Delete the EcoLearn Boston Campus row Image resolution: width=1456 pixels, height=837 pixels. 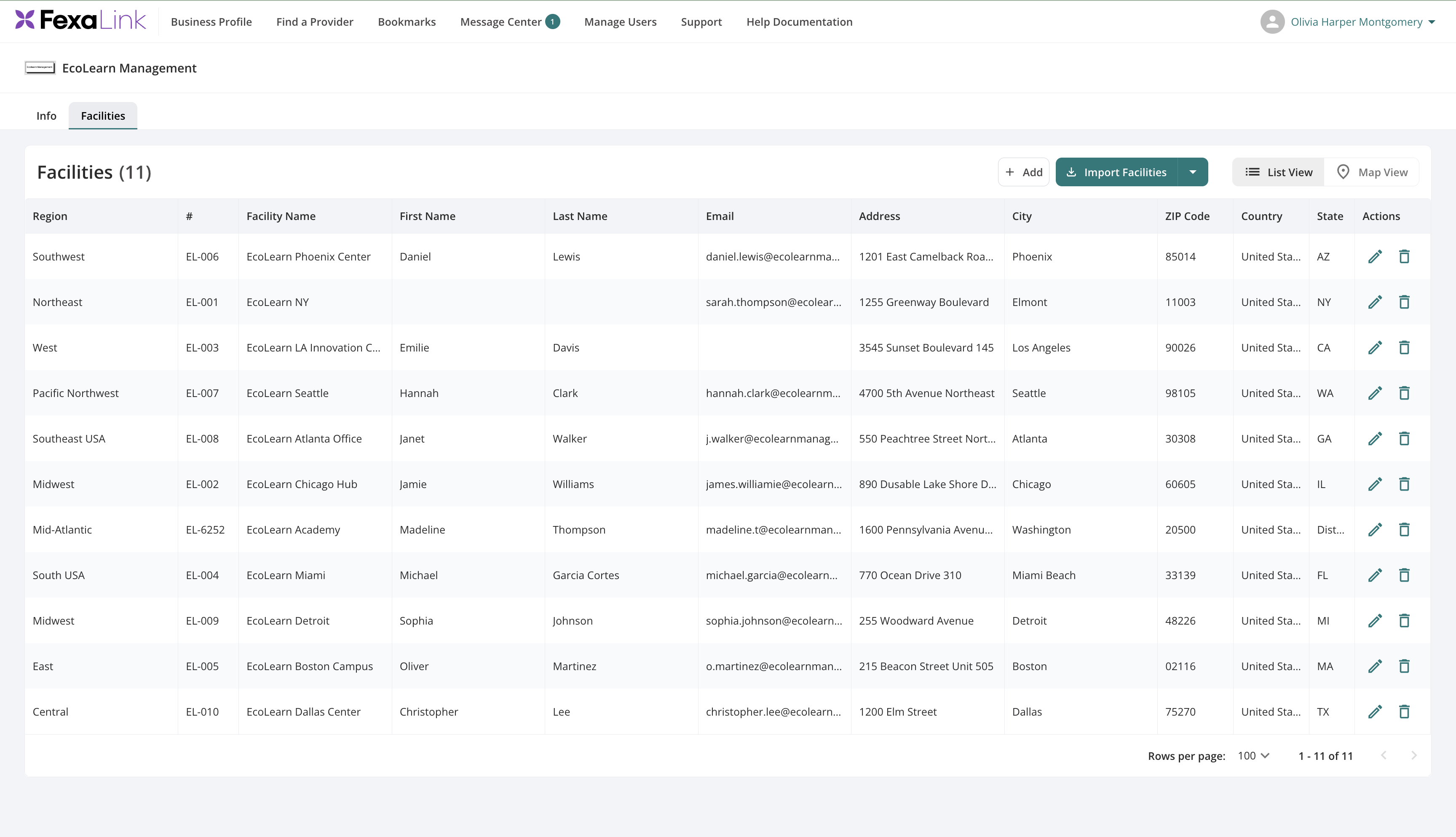1404,666
